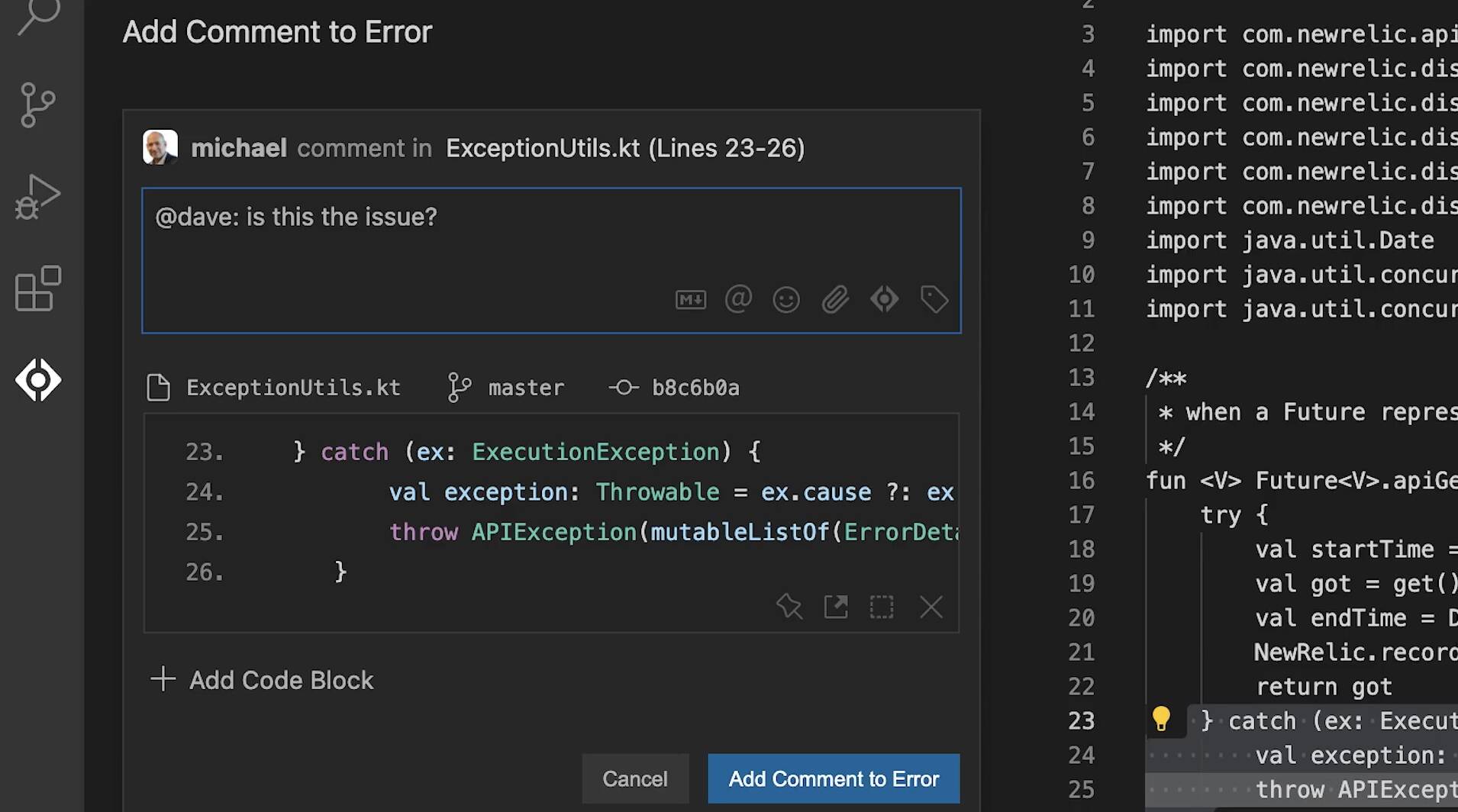Click ExceptionUtils.kt file name above code block

293,388
